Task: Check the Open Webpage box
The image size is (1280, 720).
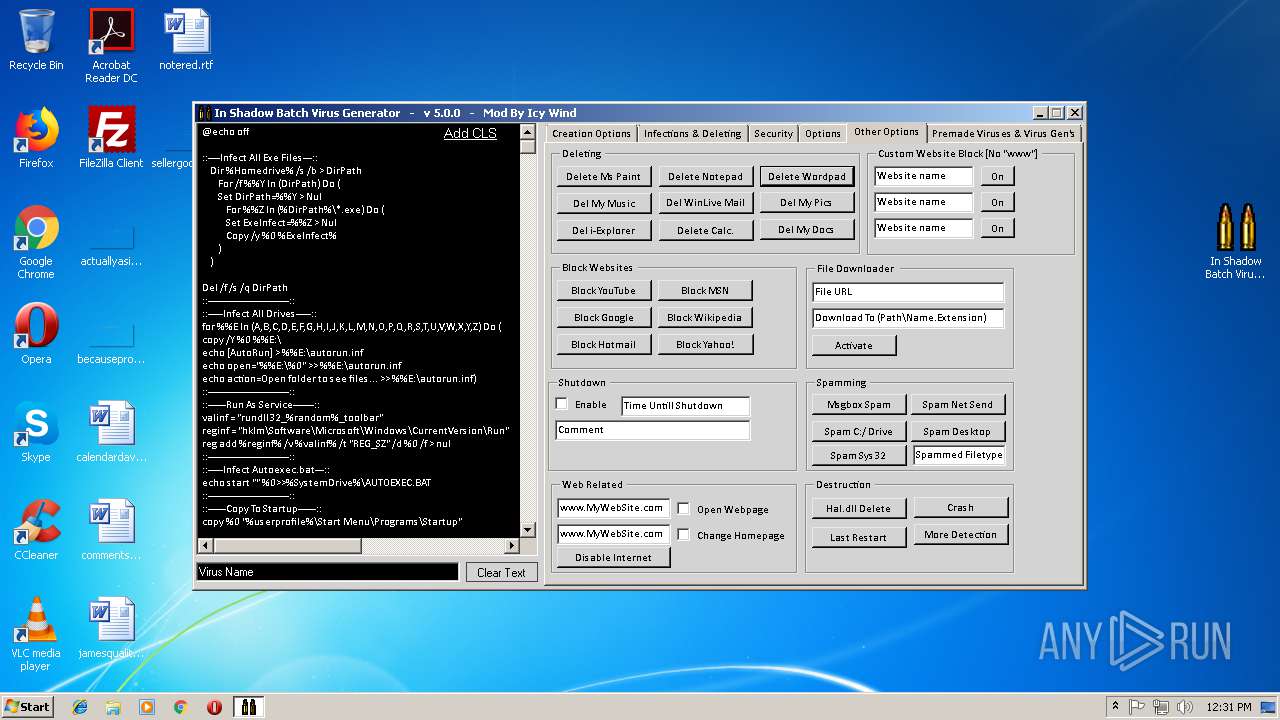Action: tap(683, 508)
